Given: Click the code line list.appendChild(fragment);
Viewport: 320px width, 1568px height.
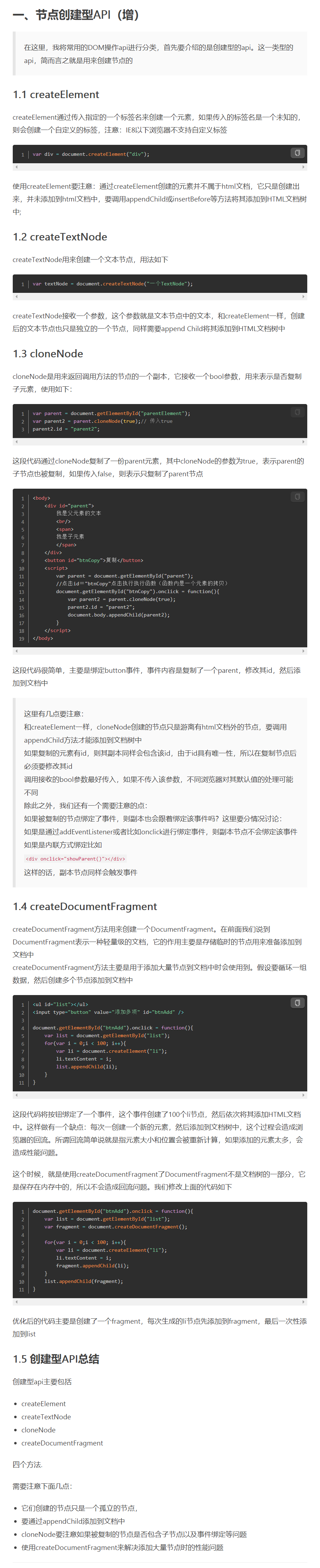Looking at the screenshot, I should [83, 1281].
